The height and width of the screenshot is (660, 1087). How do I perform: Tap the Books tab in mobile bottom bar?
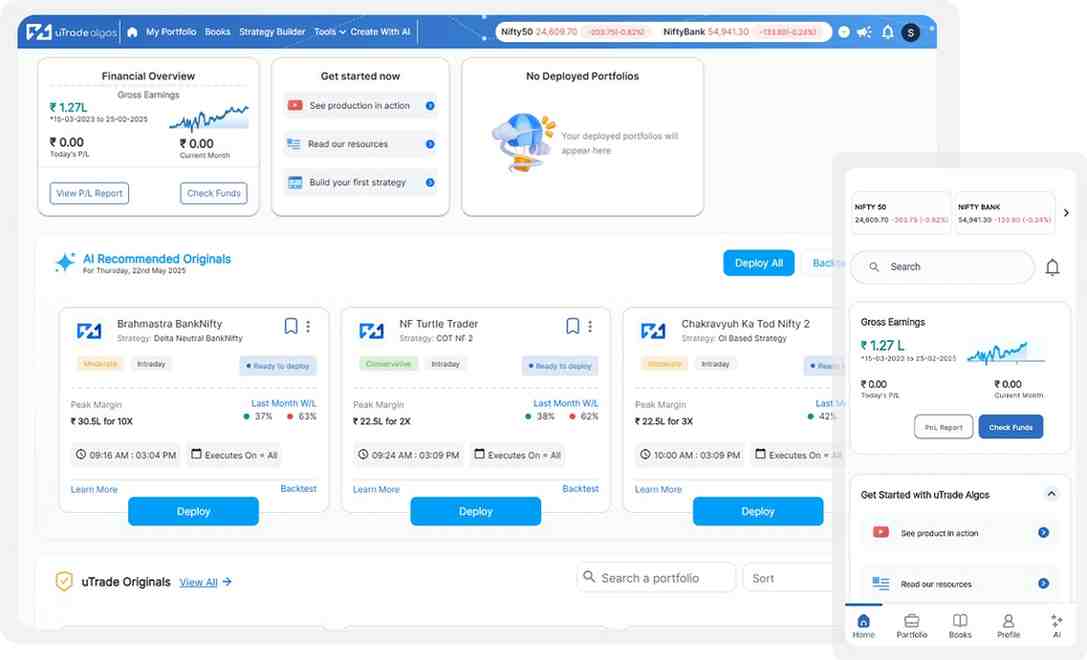point(960,625)
